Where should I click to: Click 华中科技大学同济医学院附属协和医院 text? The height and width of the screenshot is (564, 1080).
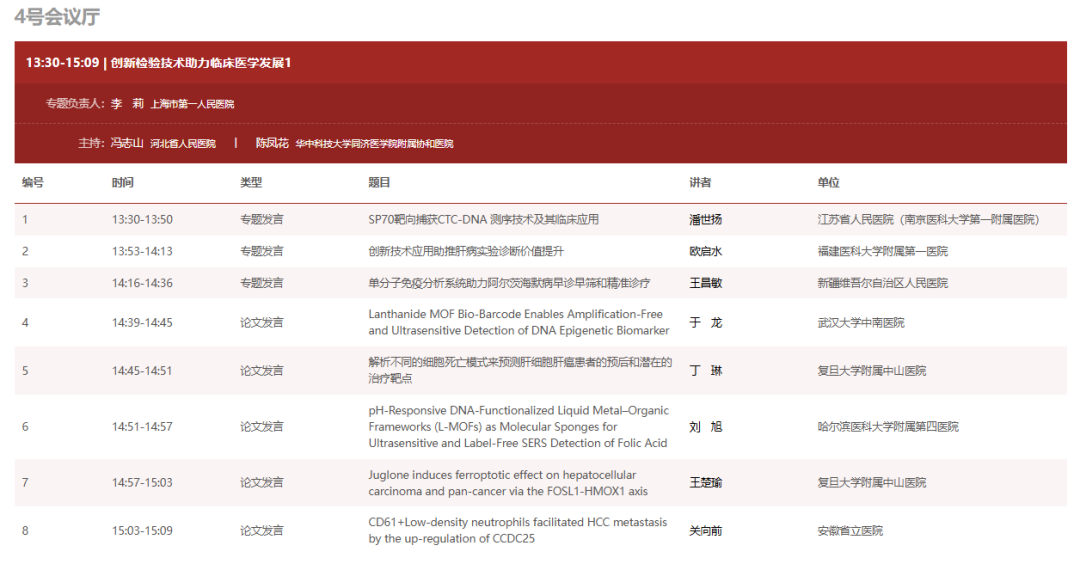[375, 144]
